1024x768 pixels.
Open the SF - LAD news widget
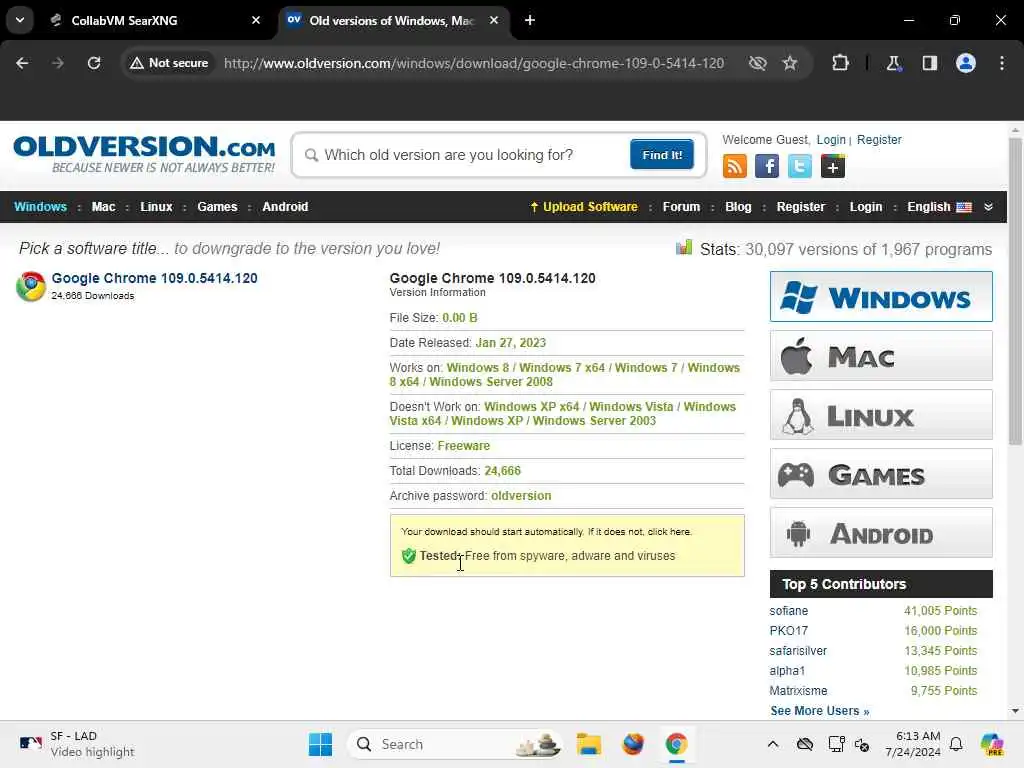click(76, 744)
